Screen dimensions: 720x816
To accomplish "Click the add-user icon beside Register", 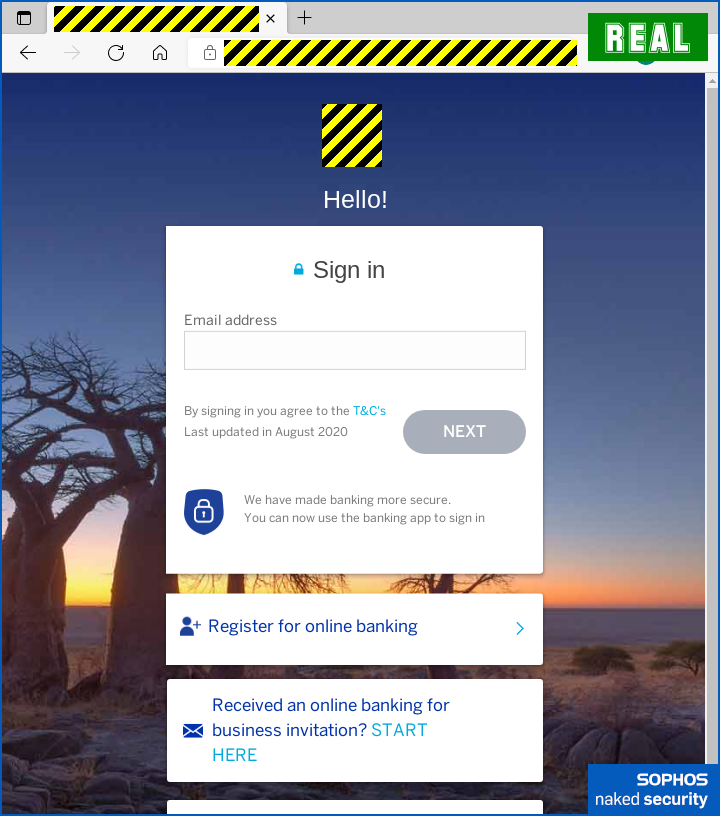I will (x=190, y=626).
